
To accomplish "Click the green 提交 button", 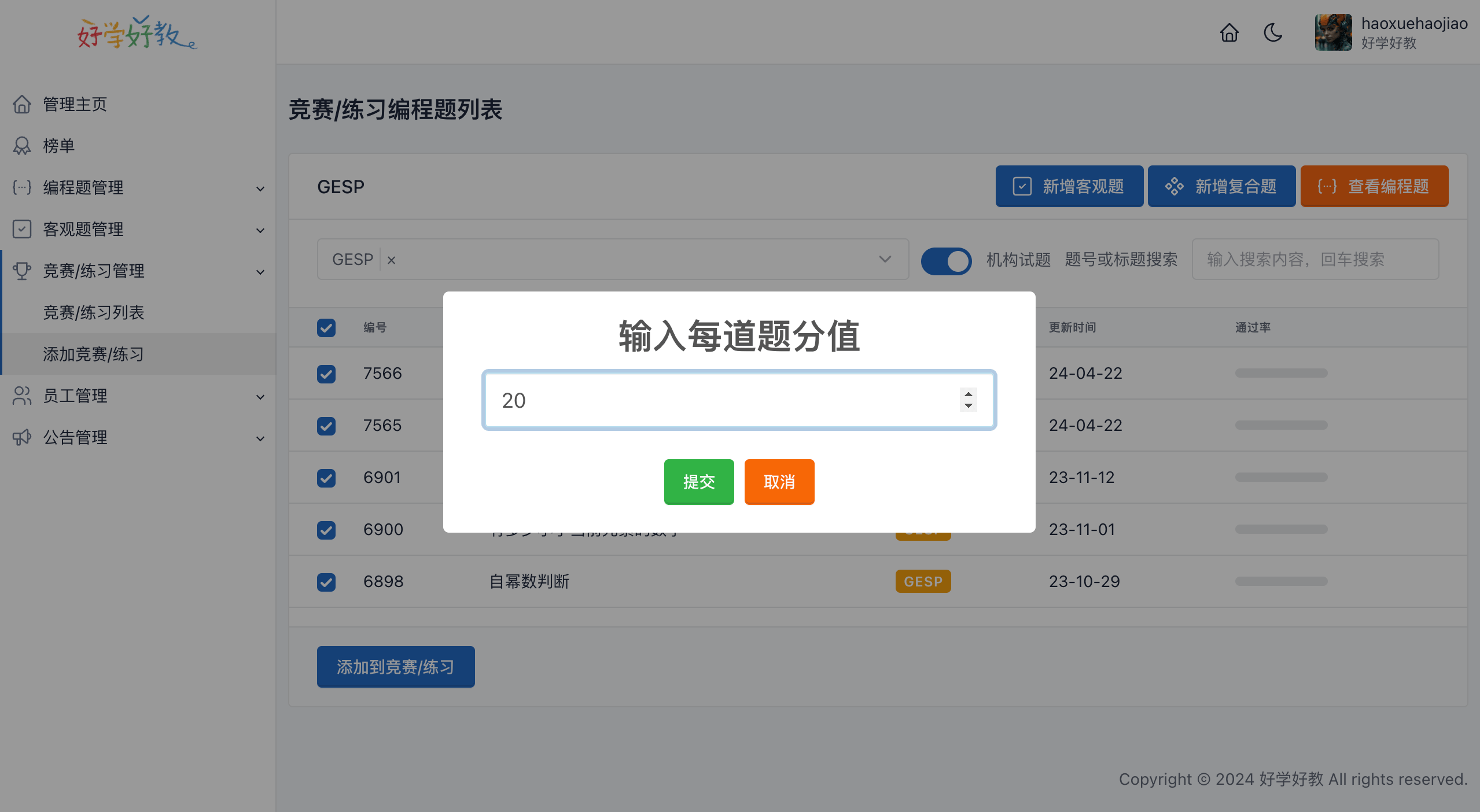I will 700,482.
